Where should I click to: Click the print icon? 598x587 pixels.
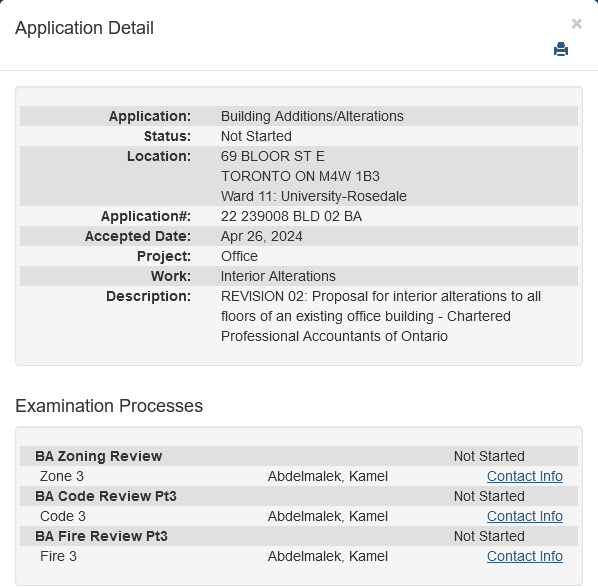point(561,50)
